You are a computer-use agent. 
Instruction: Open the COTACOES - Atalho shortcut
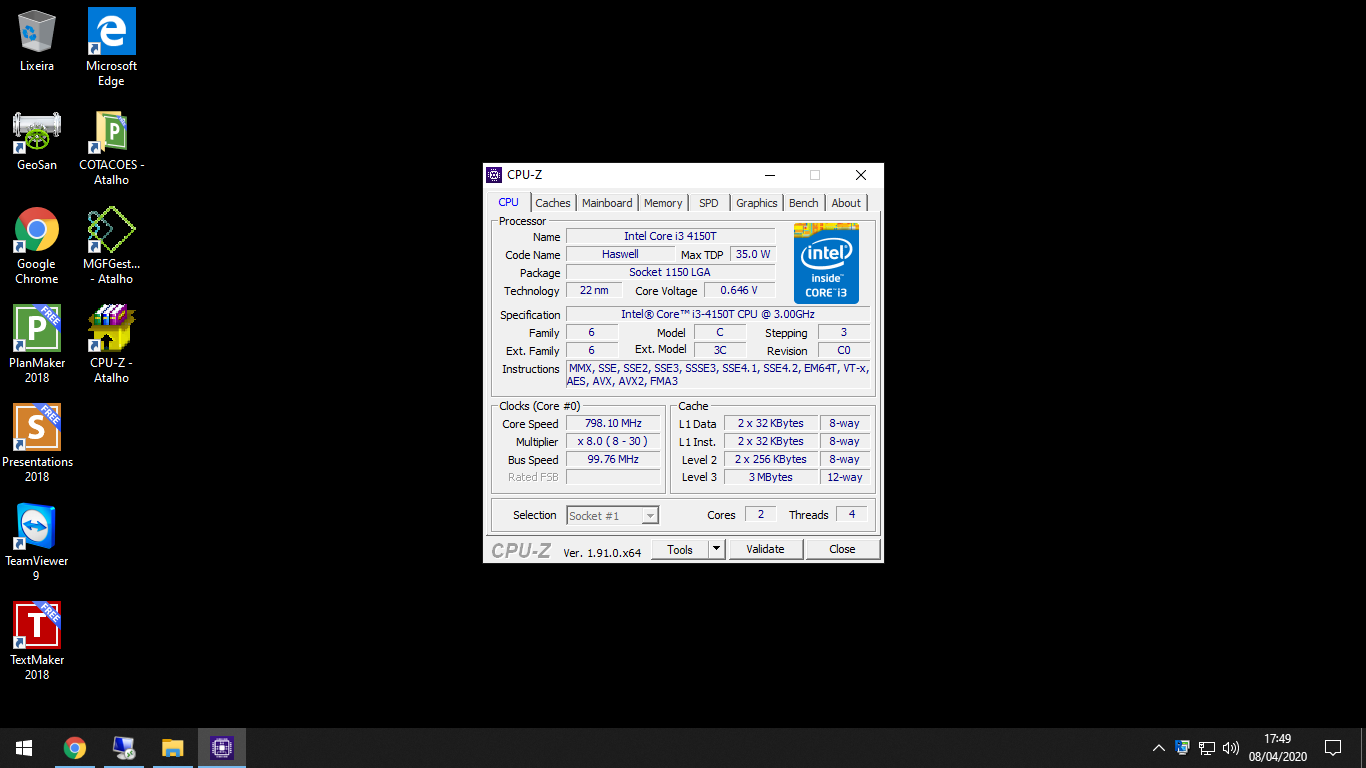coord(111,146)
